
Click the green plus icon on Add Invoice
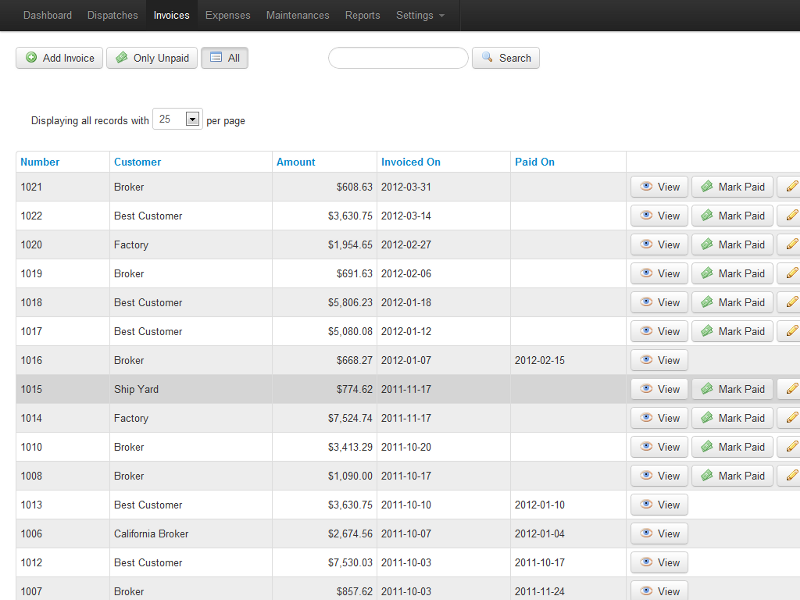29,58
